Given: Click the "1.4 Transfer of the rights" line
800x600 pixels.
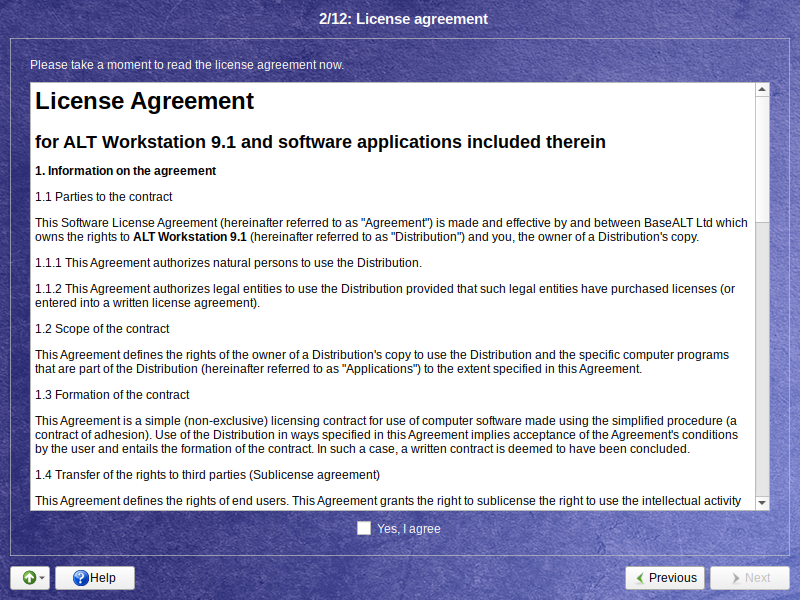Looking at the screenshot, I should pyautogui.click(x=208, y=475).
